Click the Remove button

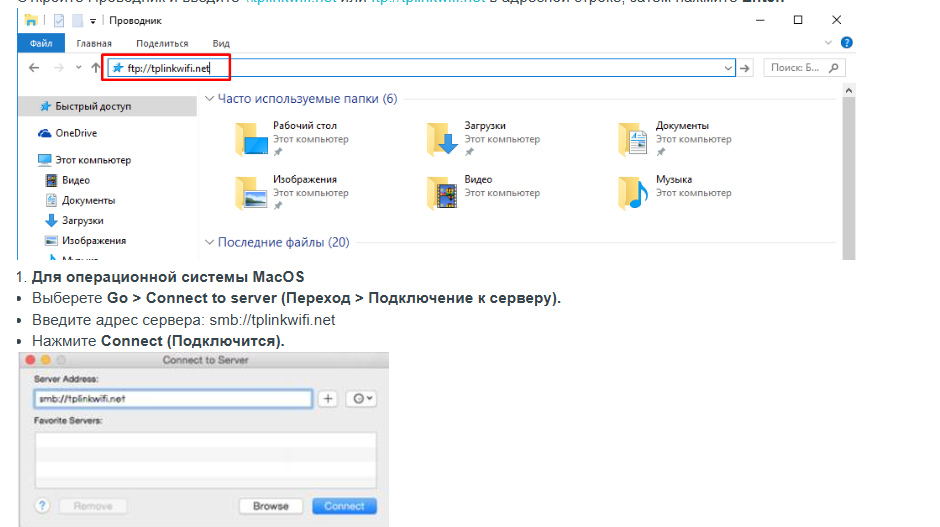click(x=93, y=506)
